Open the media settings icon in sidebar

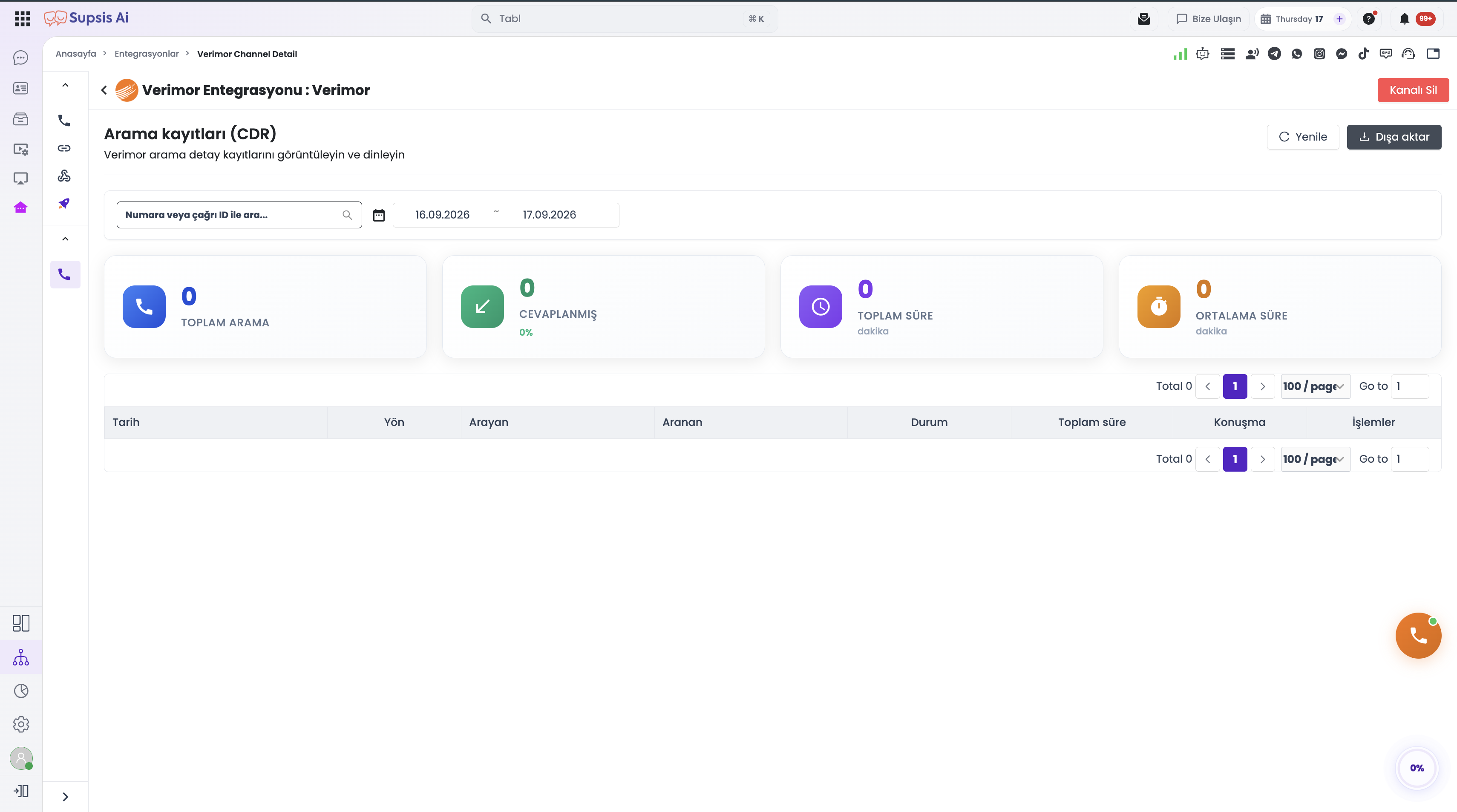point(21,149)
